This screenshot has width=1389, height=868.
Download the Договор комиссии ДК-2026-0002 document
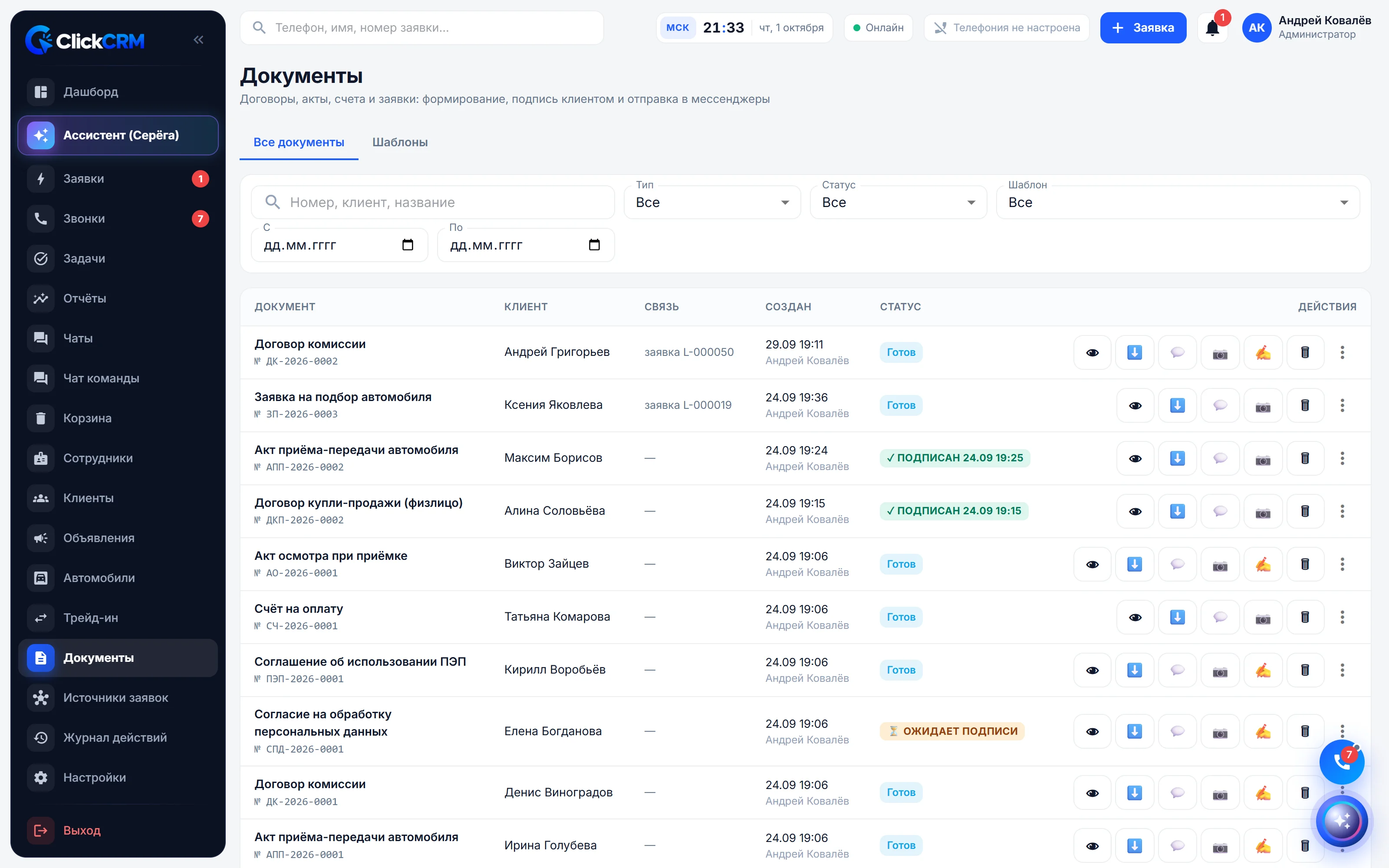click(1134, 352)
